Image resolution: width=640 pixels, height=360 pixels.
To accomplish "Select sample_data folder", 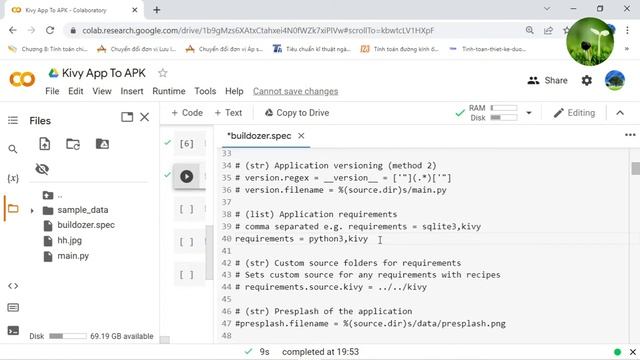I will 83,210.
